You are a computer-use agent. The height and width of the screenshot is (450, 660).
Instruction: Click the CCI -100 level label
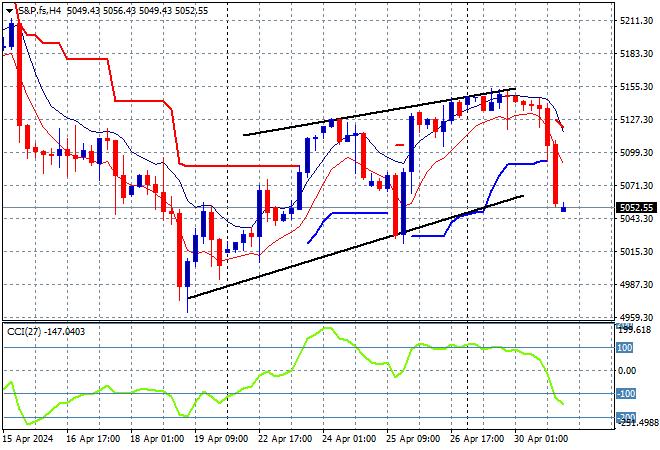click(626, 394)
